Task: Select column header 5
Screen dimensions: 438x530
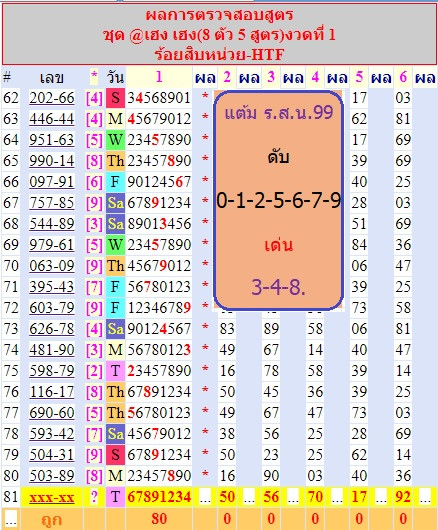Action: coord(359,77)
